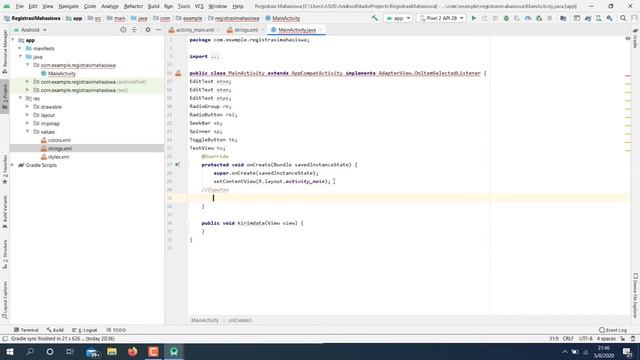Screen dimensions: 640x360
Task: Open Firefox from the taskbar
Action: (x=133, y=351)
